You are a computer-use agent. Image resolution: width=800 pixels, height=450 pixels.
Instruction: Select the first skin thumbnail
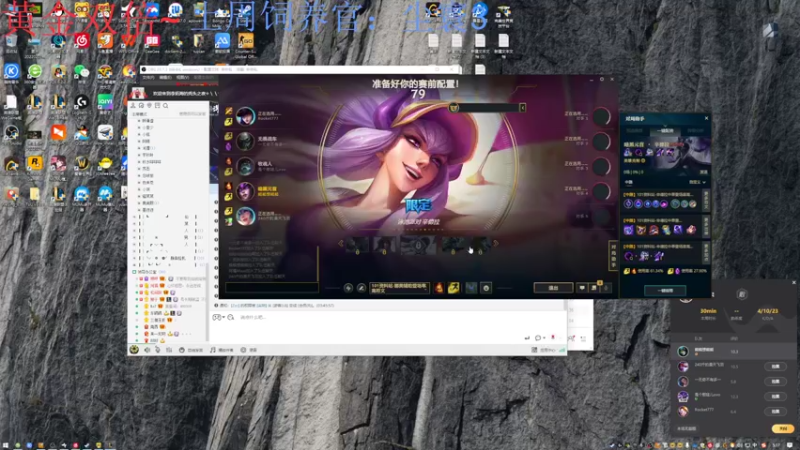[x=357, y=245]
